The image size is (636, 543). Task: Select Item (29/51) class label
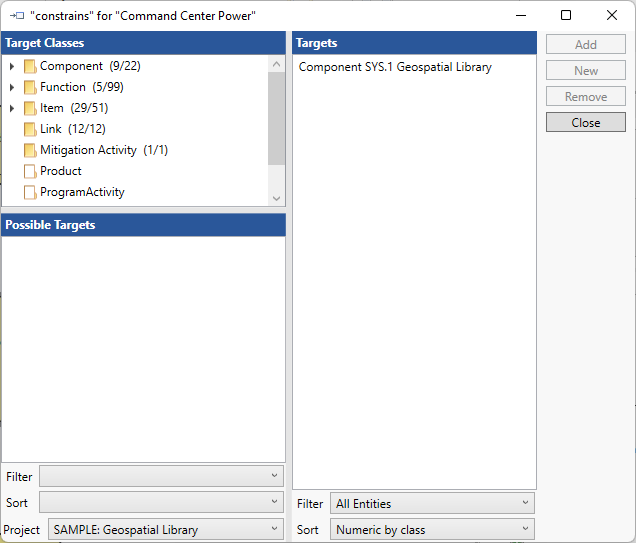pos(74,108)
